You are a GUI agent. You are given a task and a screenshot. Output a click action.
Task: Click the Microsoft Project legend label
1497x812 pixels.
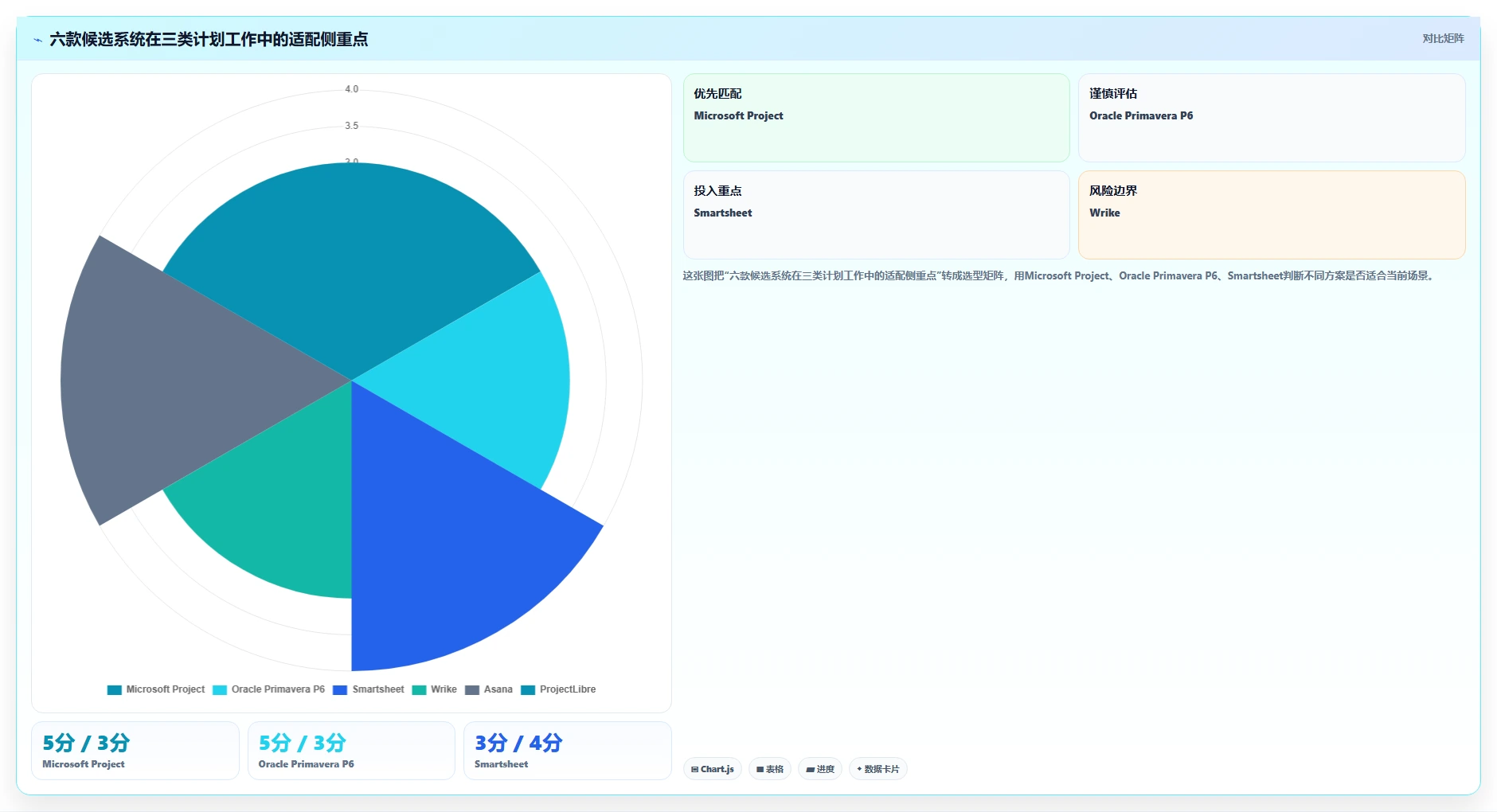click(166, 689)
